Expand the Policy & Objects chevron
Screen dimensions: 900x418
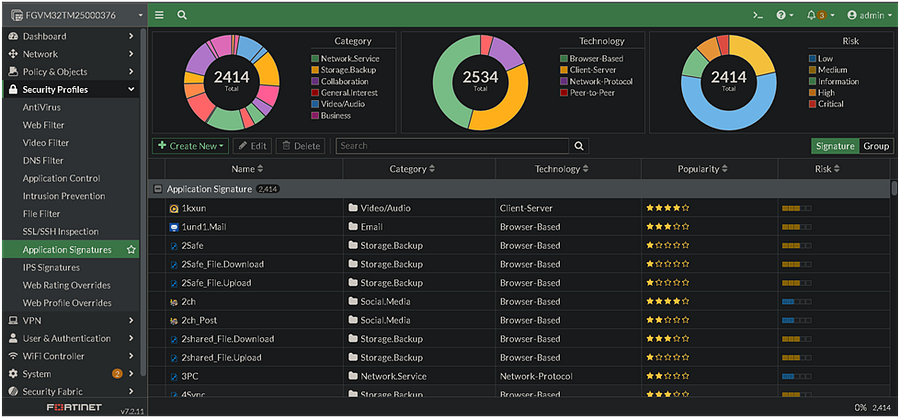(x=131, y=72)
